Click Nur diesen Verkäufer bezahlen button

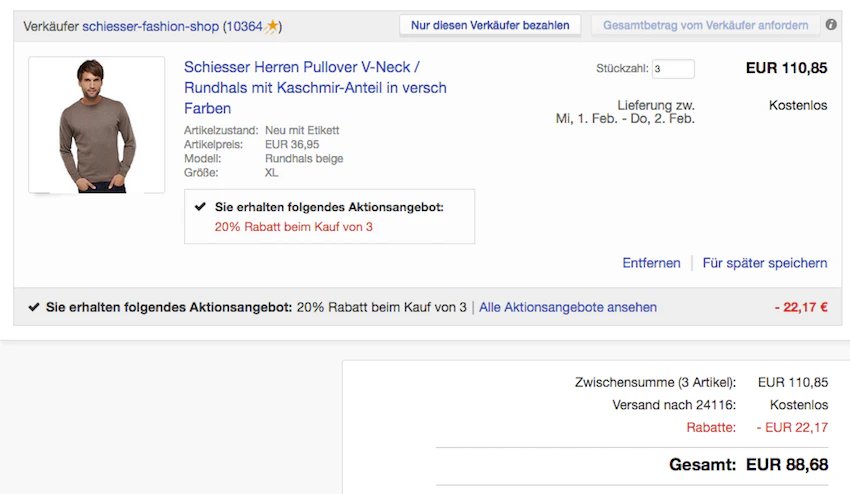(x=490, y=25)
